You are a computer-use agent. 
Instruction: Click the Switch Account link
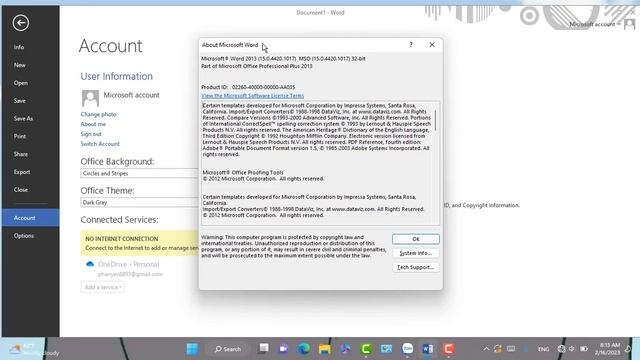[x=100, y=144]
